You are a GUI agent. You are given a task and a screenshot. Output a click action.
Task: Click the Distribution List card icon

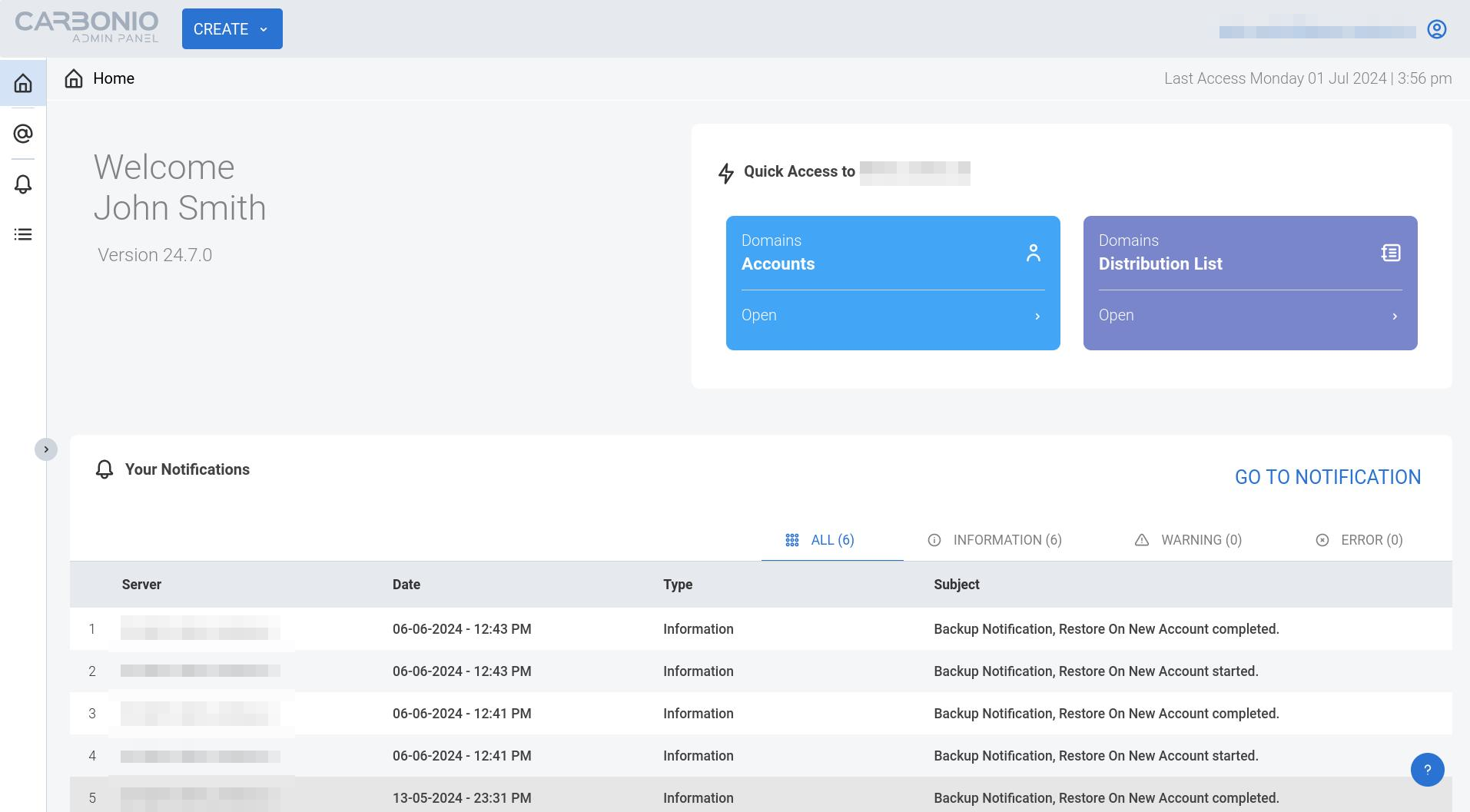pyautogui.click(x=1391, y=253)
